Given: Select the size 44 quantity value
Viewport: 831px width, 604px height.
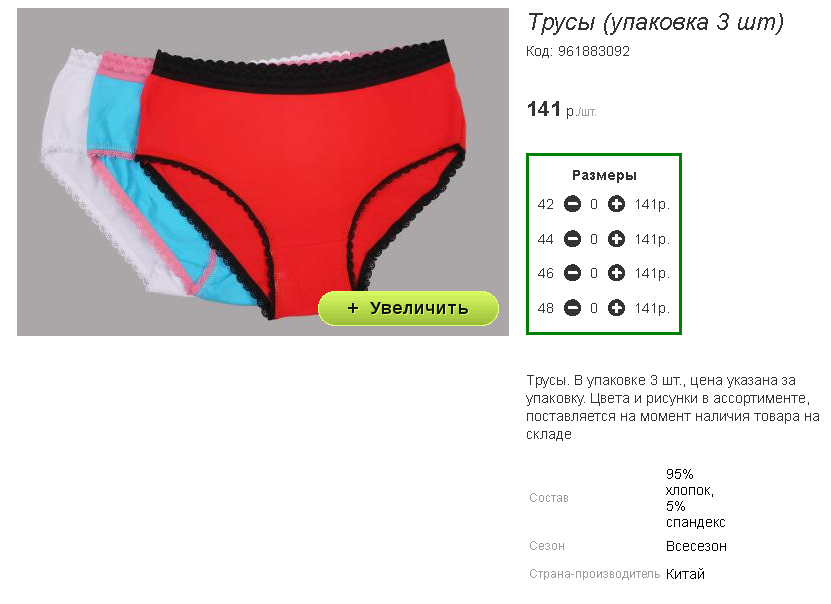Looking at the screenshot, I should pyautogui.click(x=594, y=239).
